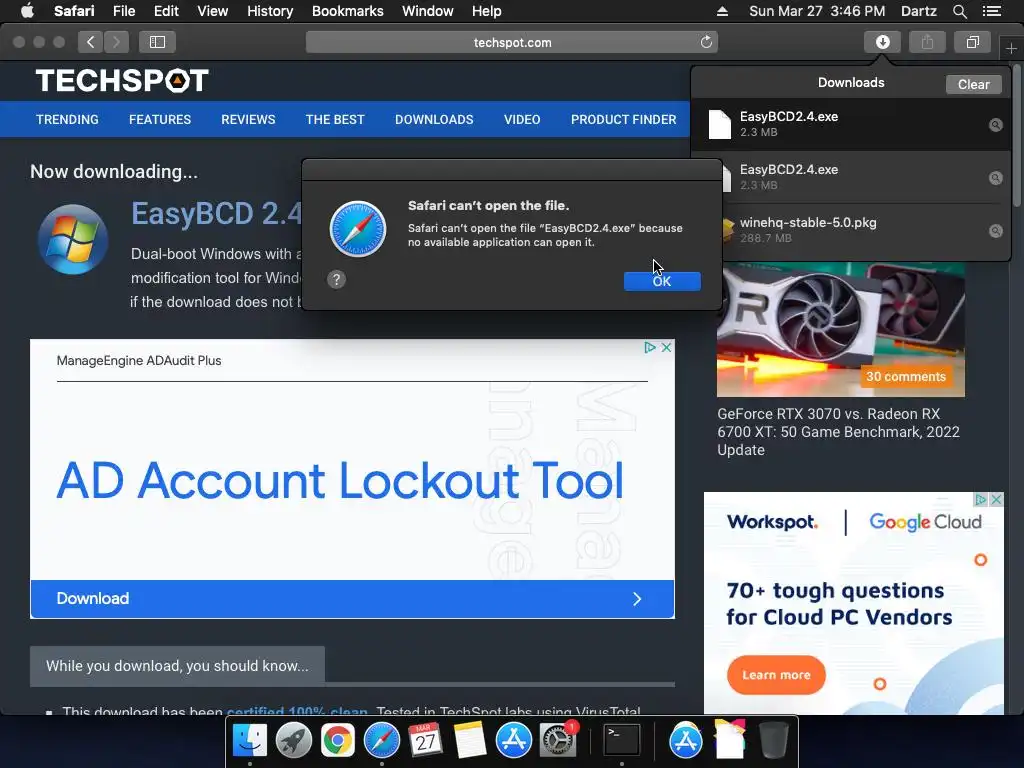Select the first EasyBCD2.4.exe file icon
The height and width of the screenshot is (768, 1024).
coord(720,124)
